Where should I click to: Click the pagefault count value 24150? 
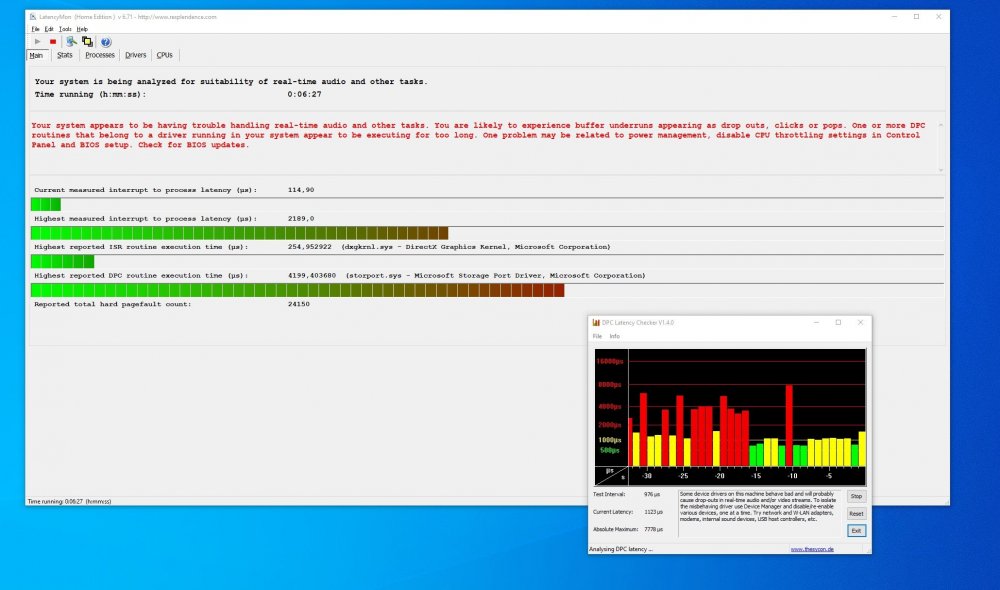(298, 304)
